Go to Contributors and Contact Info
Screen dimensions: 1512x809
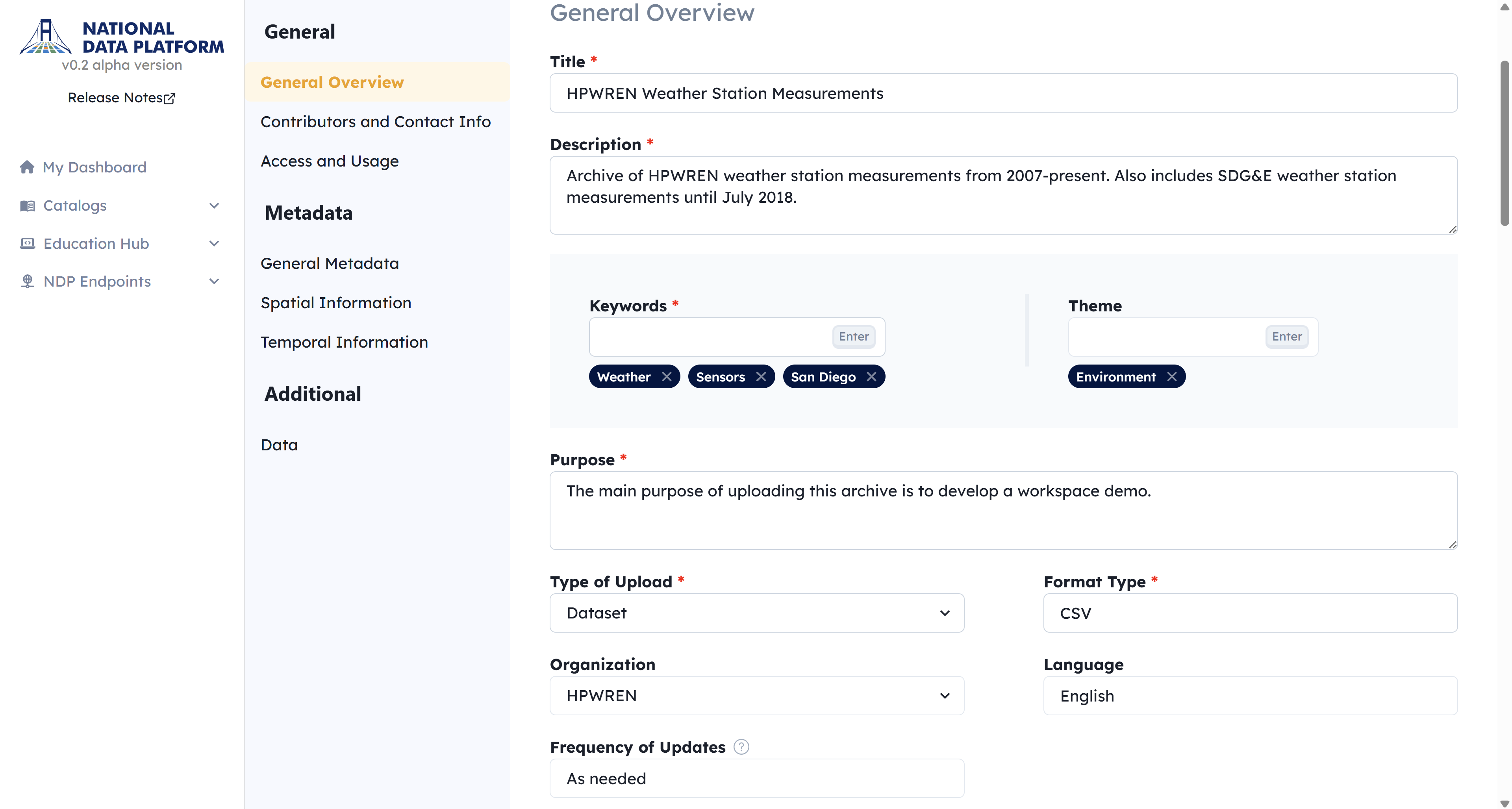(376, 121)
